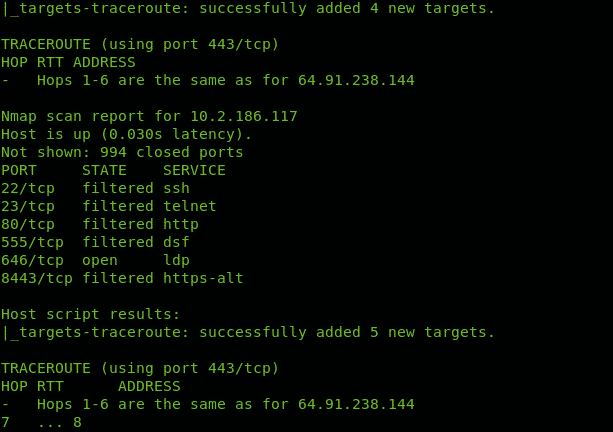This screenshot has width=613, height=432.
Task: Click the 555/tcp port entry
Action: (32, 243)
